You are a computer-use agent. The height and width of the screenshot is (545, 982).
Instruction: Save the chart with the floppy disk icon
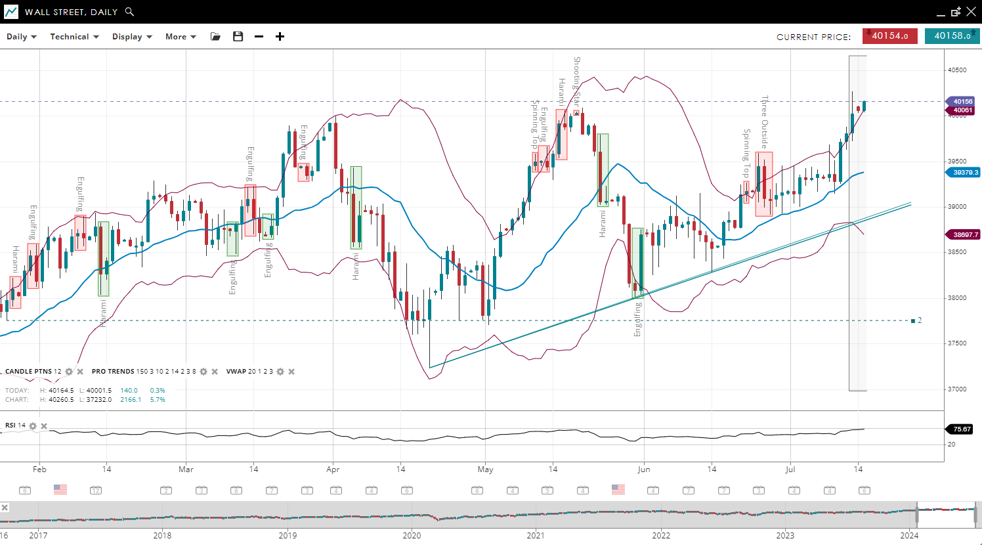[238, 37]
